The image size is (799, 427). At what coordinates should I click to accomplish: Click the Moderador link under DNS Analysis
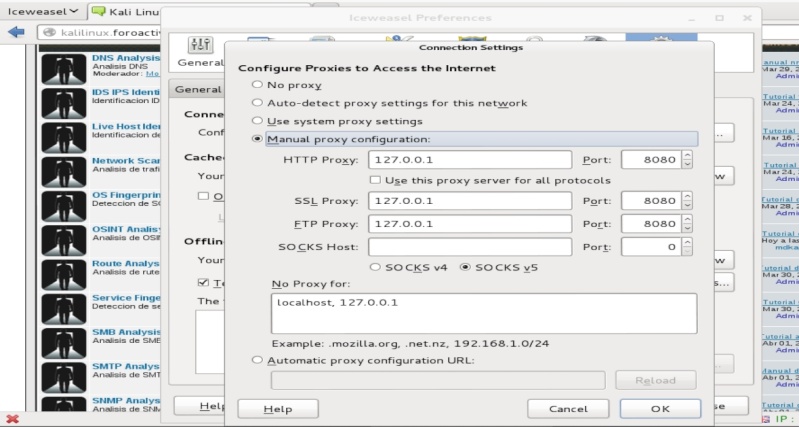152,74
